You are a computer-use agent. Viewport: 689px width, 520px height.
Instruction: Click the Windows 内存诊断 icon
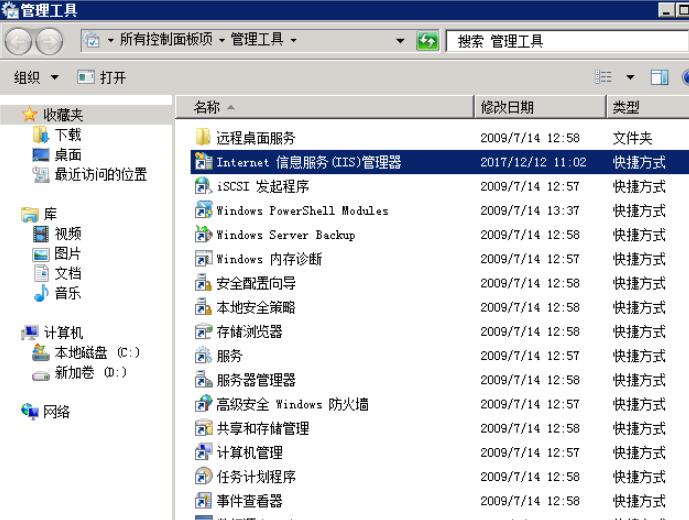point(203,258)
